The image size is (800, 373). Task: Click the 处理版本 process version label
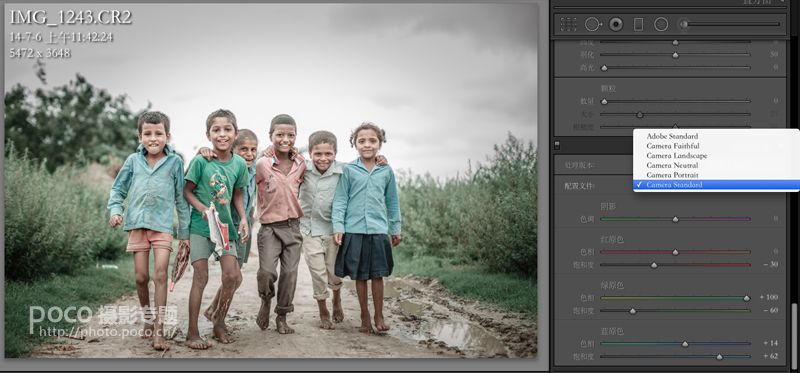pyautogui.click(x=580, y=165)
